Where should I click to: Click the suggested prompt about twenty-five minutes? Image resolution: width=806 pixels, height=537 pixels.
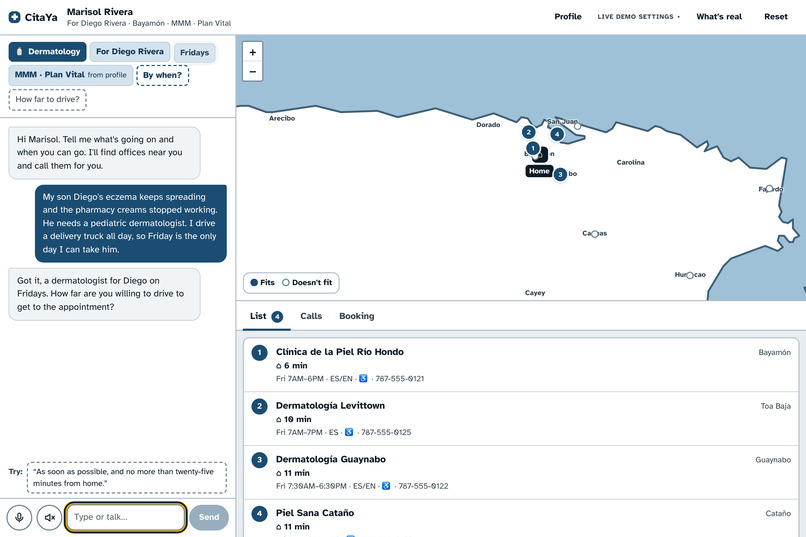click(126, 477)
